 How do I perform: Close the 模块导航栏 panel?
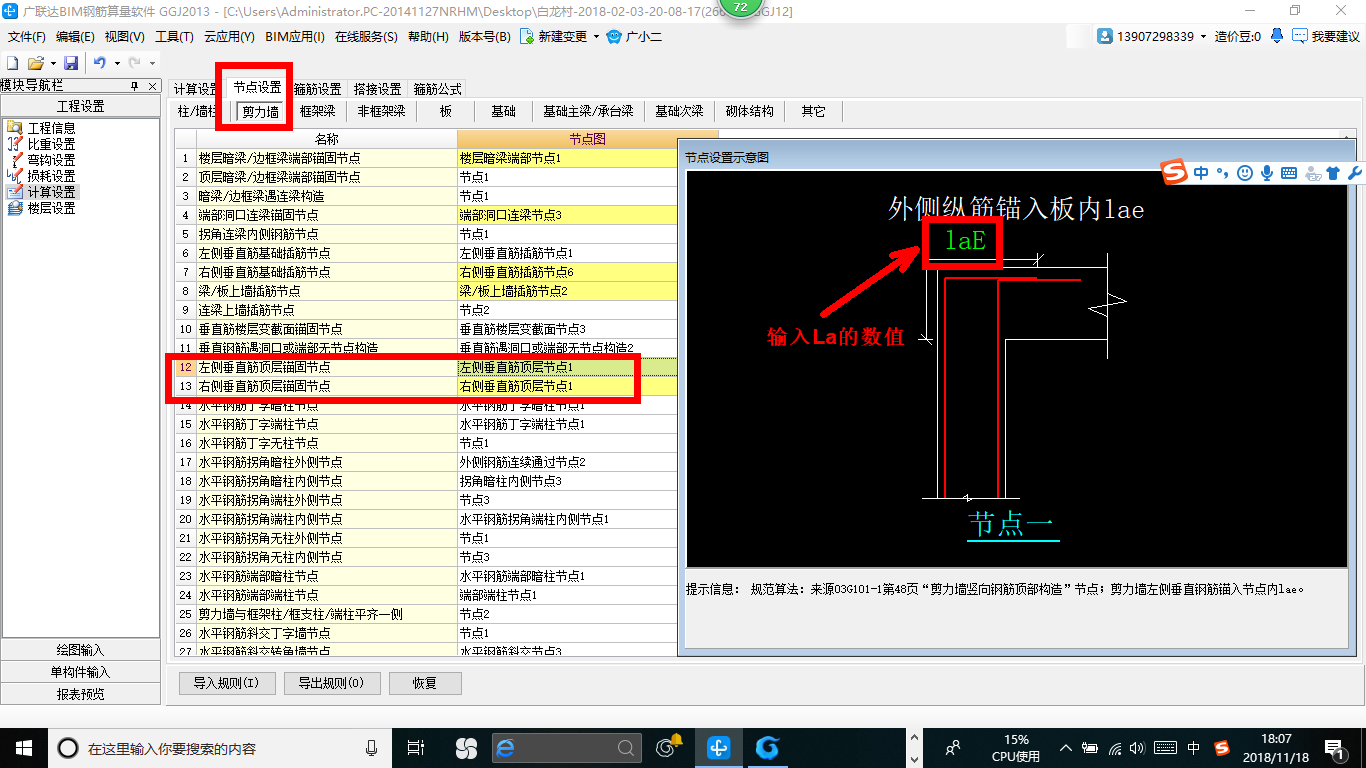[152, 86]
